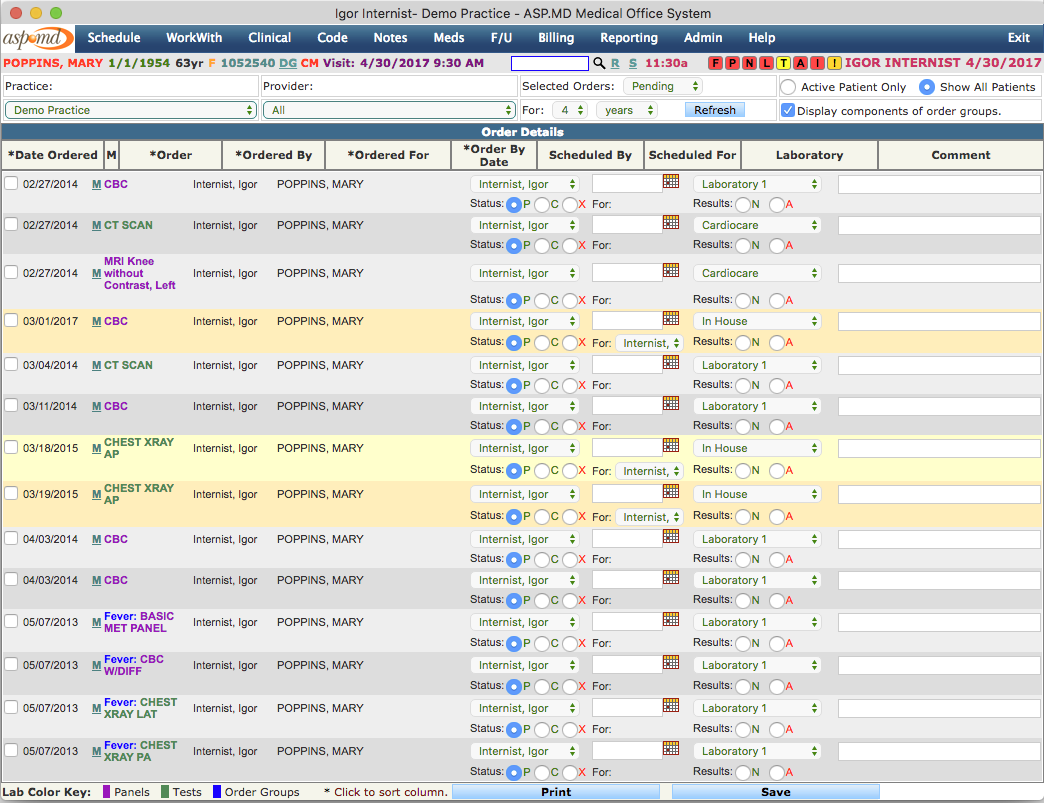The height and width of the screenshot is (803, 1044).
Task: Click the red L alert badge
Action: click(766, 63)
